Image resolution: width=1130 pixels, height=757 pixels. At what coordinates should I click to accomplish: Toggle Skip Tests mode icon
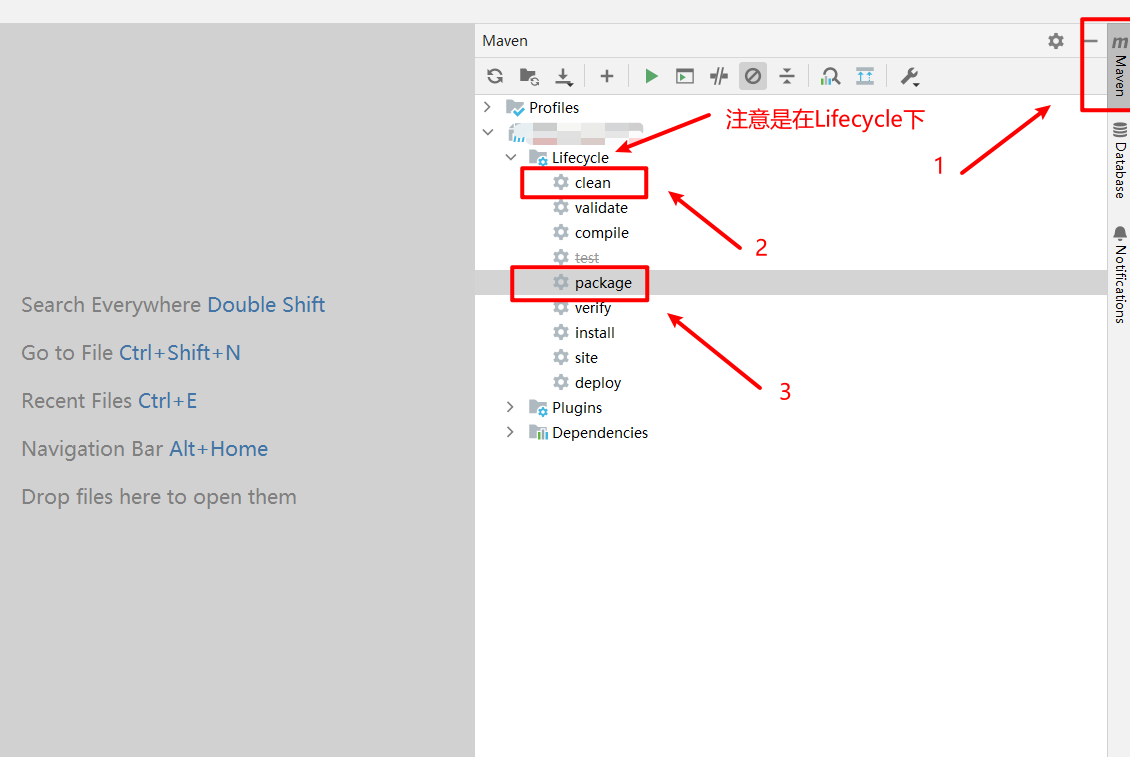753,76
